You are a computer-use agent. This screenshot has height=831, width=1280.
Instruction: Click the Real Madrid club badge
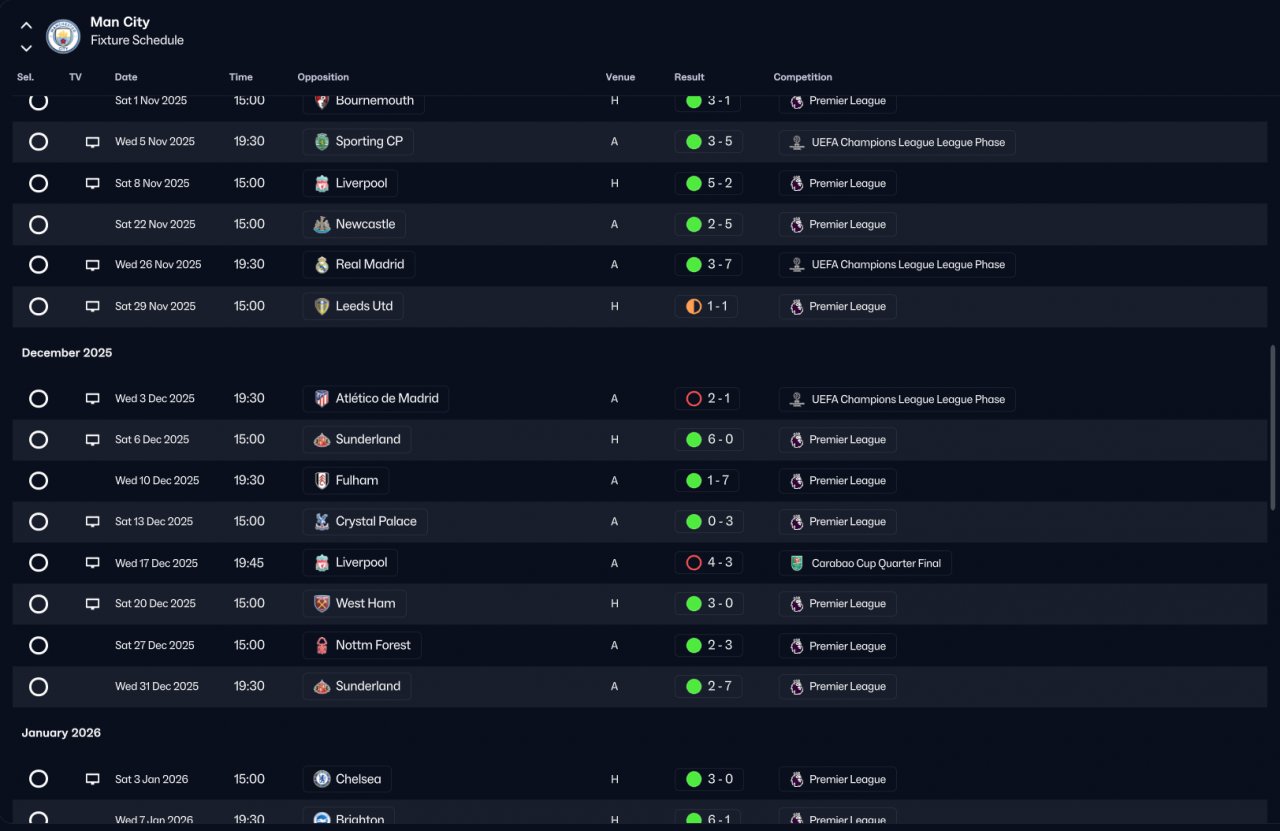point(322,265)
